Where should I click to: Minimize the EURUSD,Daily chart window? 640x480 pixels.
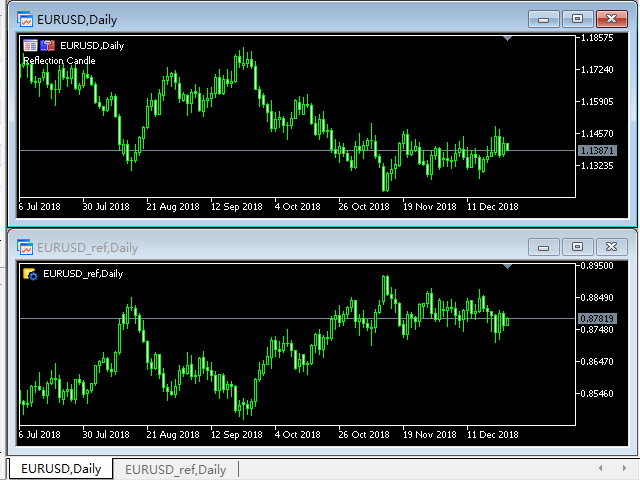(544, 18)
